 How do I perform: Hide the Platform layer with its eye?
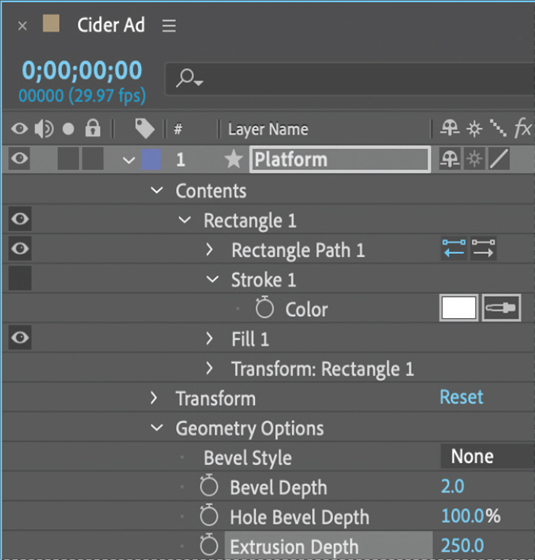pyautogui.click(x=20, y=158)
